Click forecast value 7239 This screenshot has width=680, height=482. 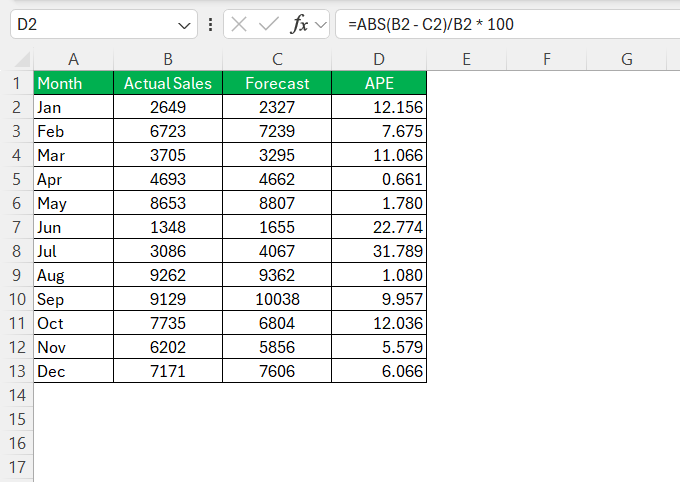277,131
